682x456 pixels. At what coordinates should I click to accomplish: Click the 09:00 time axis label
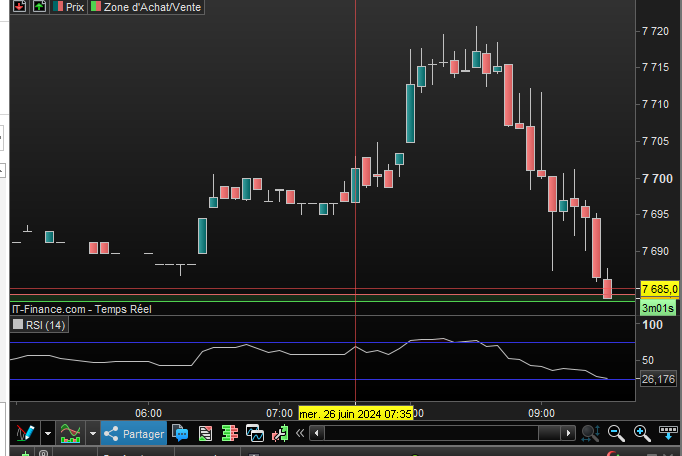(x=542, y=413)
